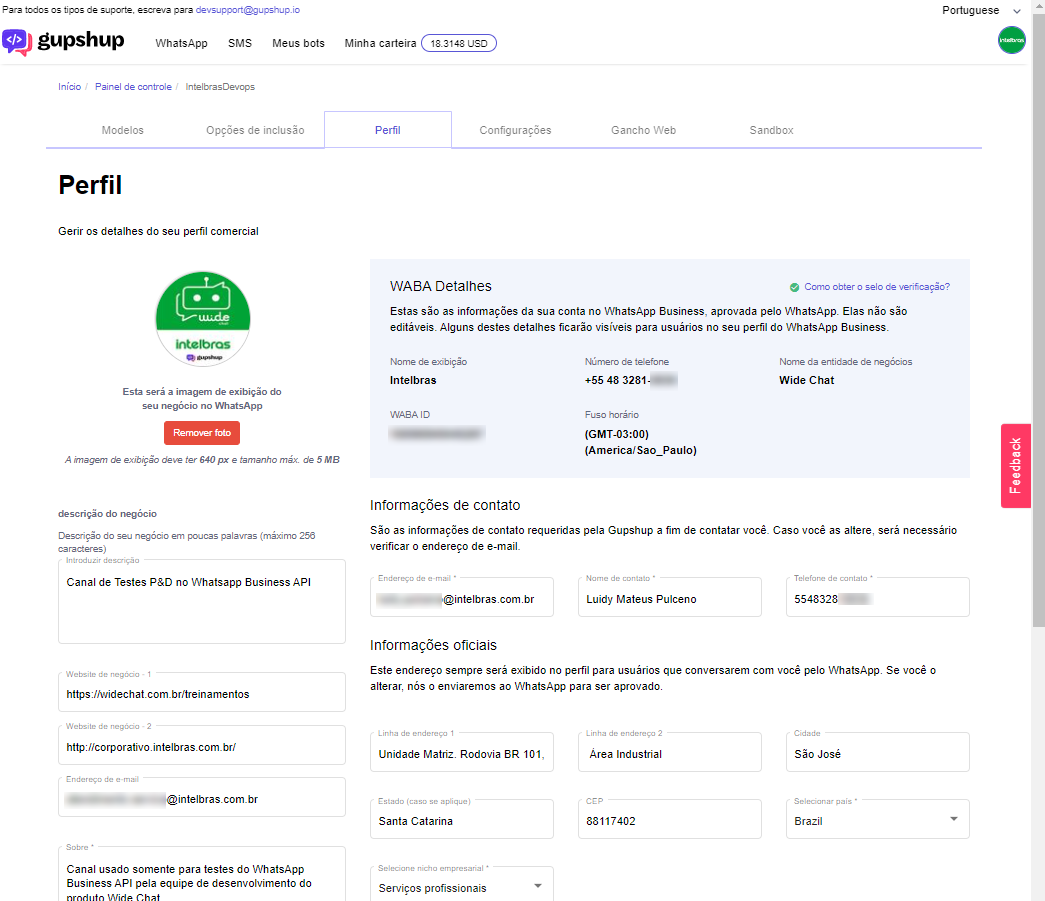Open the Configurações tab

tap(515, 130)
